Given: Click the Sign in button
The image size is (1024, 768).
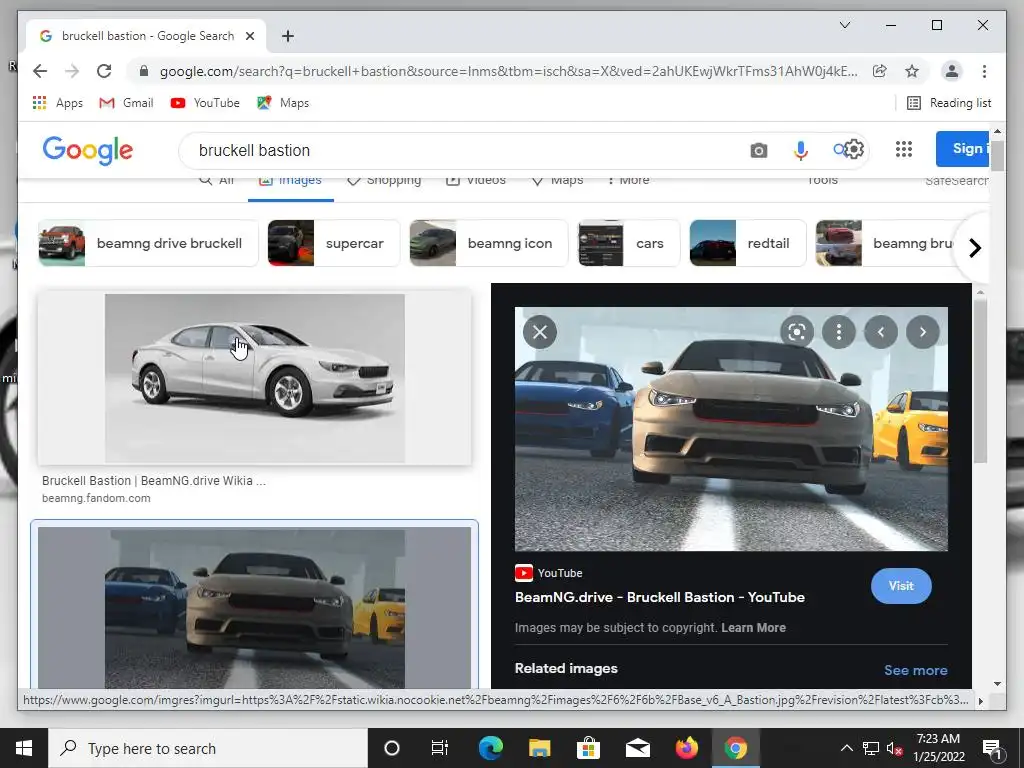Looking at the screenshot, I should tap(962, 149).
